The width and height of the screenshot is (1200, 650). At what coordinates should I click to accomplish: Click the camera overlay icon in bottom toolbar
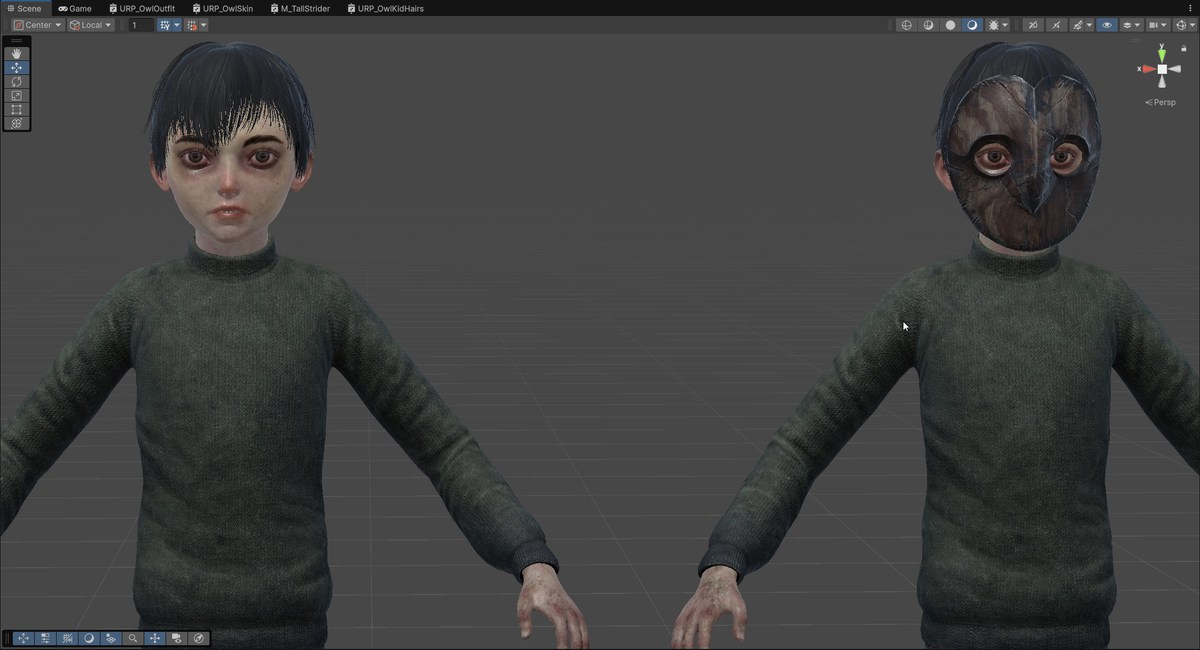coord(177,638)
